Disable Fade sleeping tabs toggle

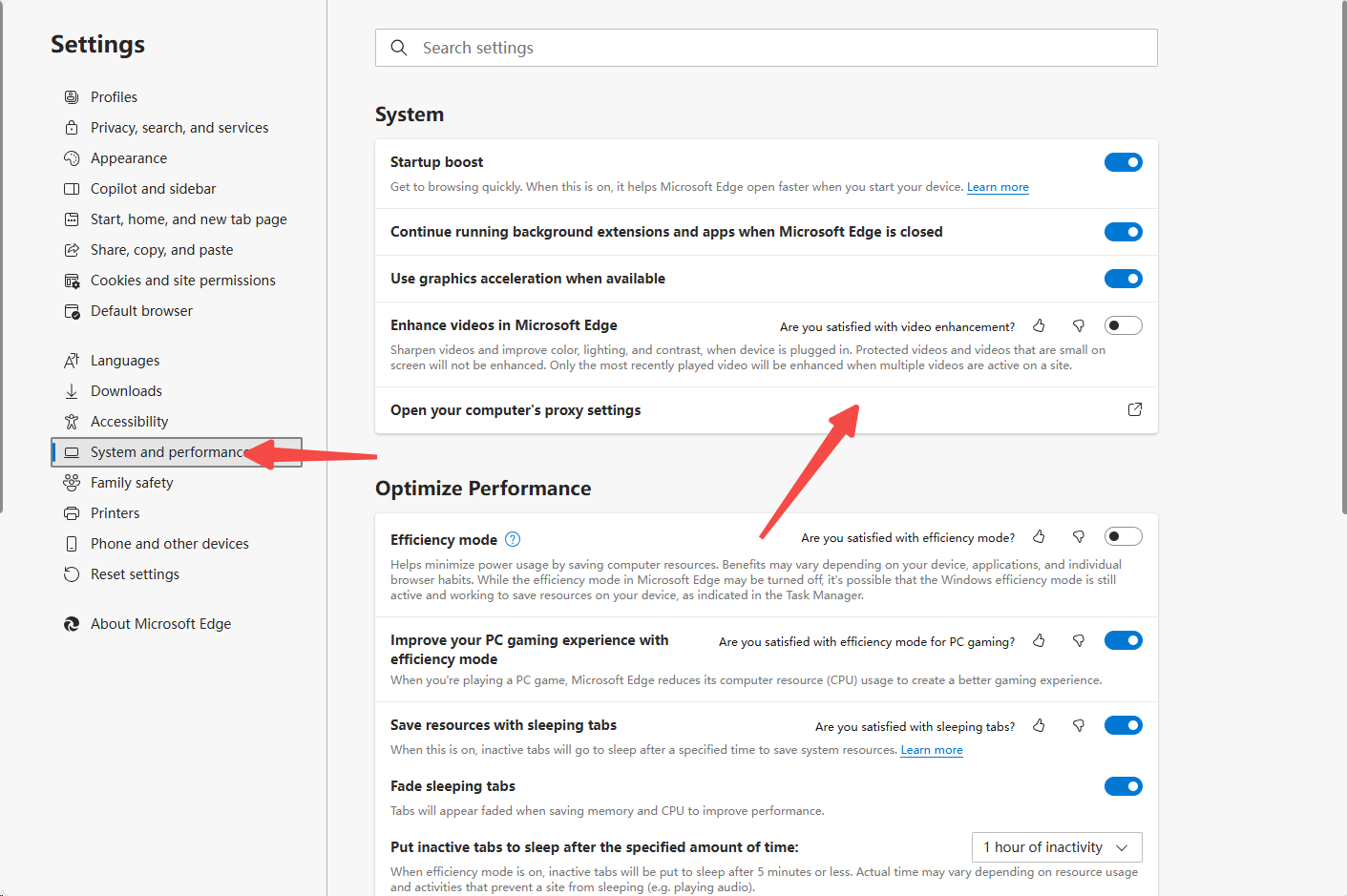pos(1124,786)
